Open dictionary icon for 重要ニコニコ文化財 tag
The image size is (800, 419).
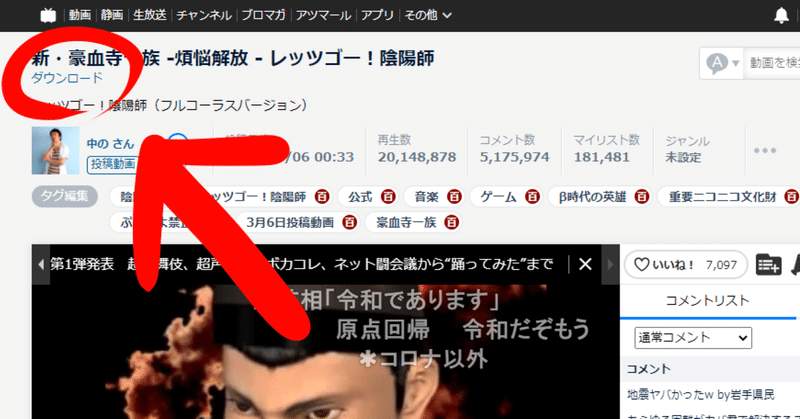[x=792, y=196]
